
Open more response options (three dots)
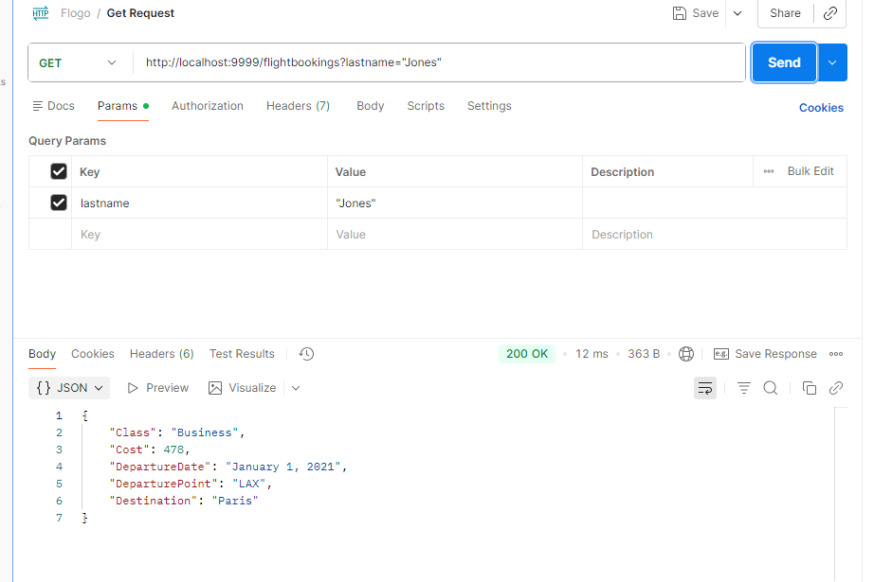[836, 354]
